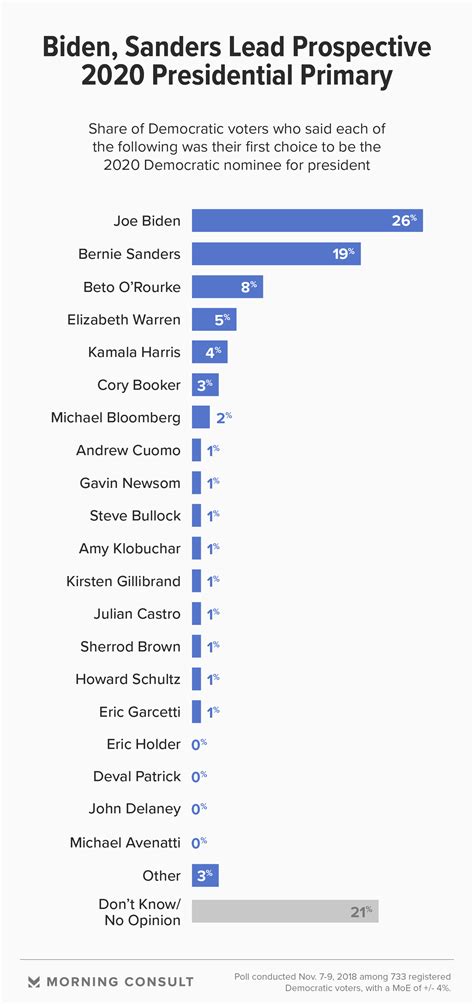
Task: Select the Michael Avenatti 0% value
Action: click(x=199, y=842)
